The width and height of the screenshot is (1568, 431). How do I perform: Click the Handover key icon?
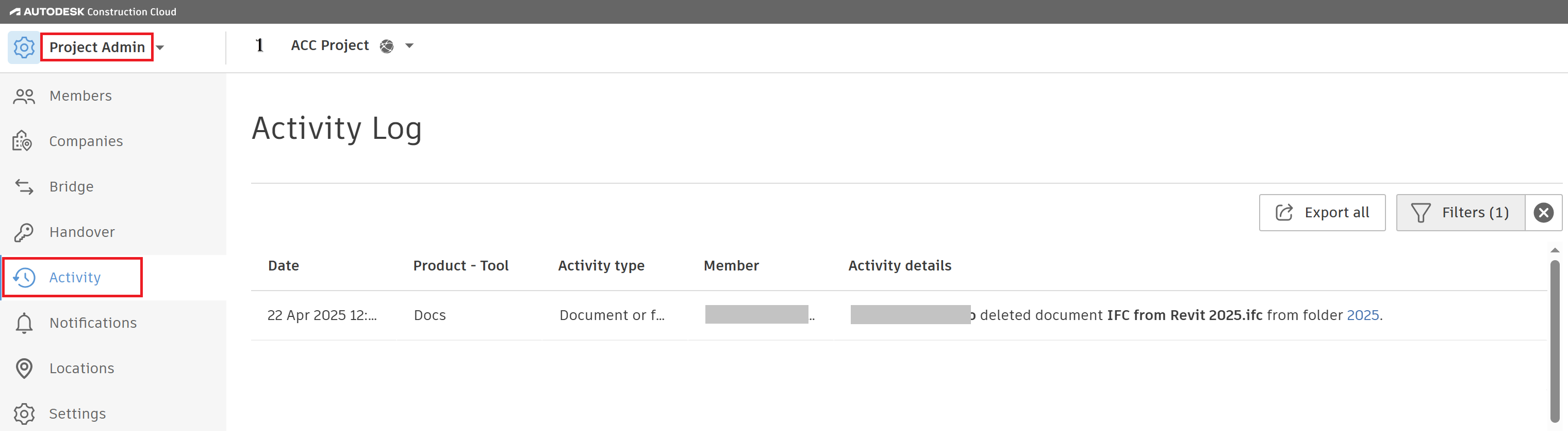pos(24,232)
